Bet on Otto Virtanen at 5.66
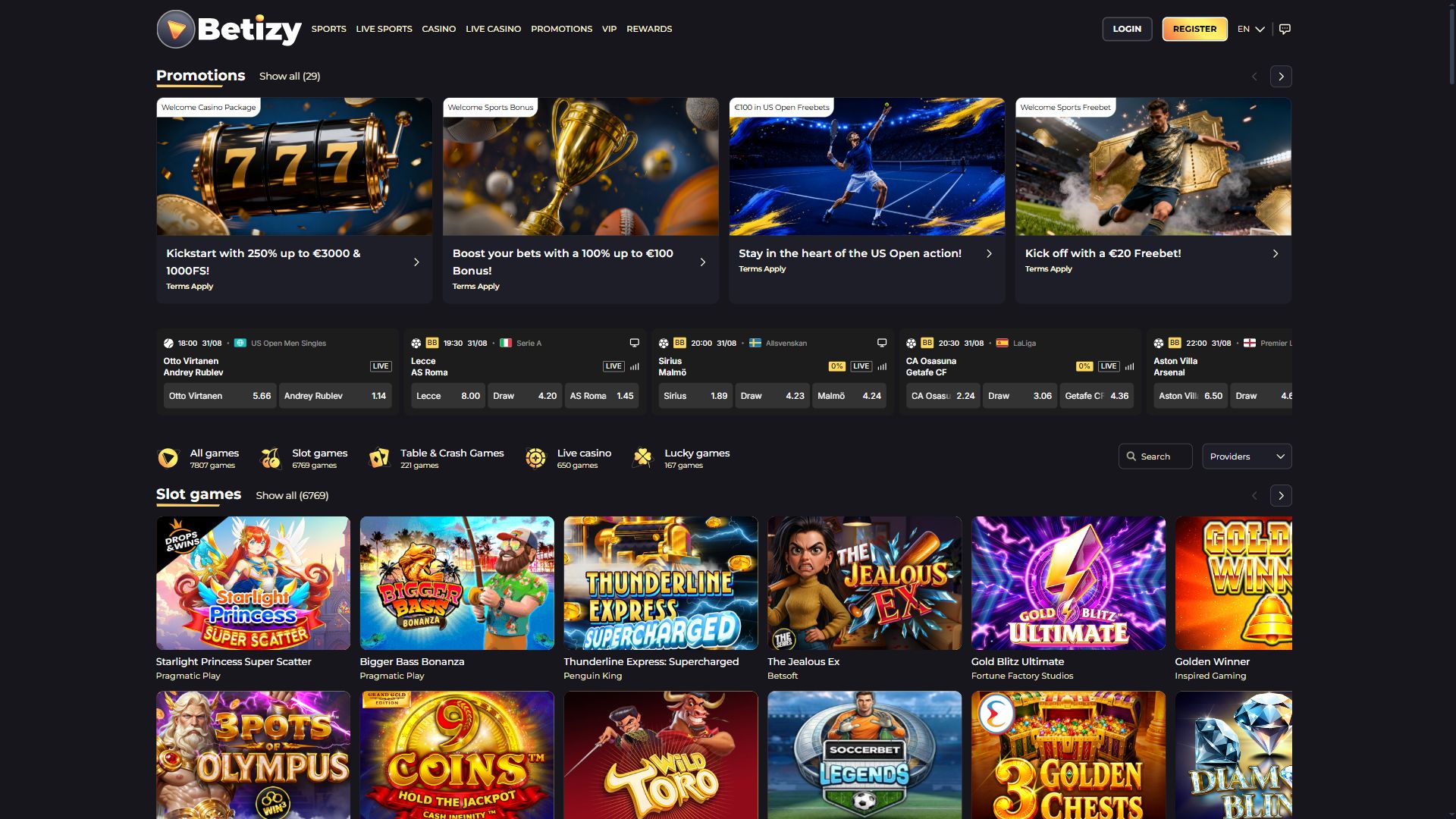 (x=220, y=396)
